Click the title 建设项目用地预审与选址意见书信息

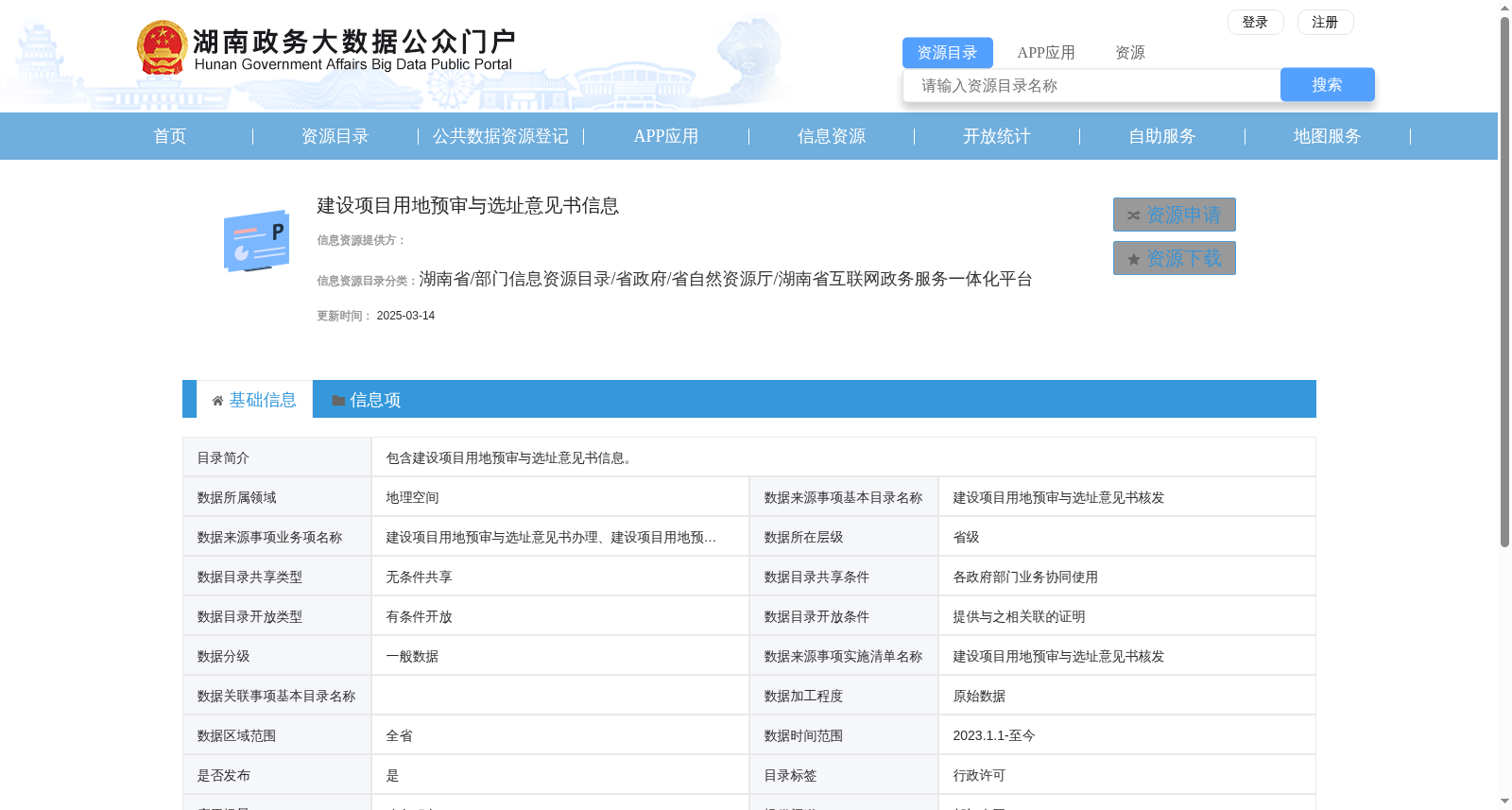point(468,205)
